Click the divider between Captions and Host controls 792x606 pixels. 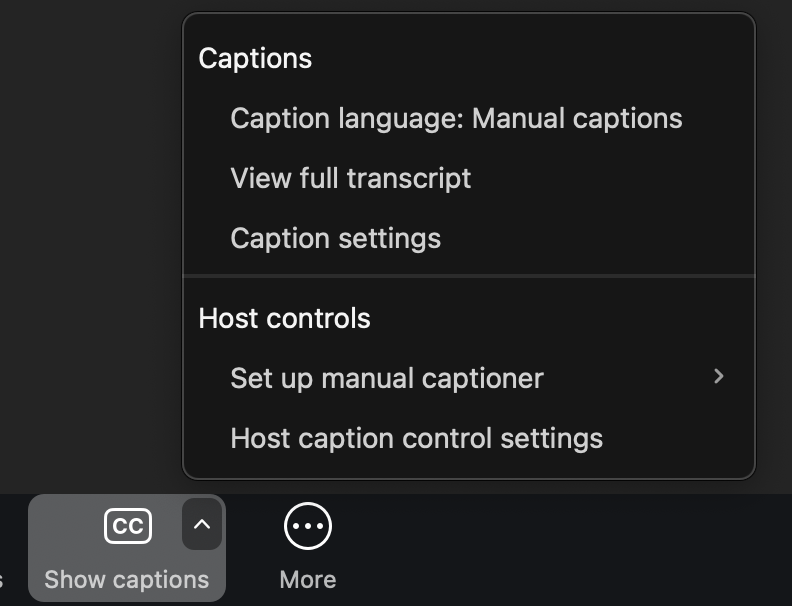click(469, 276)
